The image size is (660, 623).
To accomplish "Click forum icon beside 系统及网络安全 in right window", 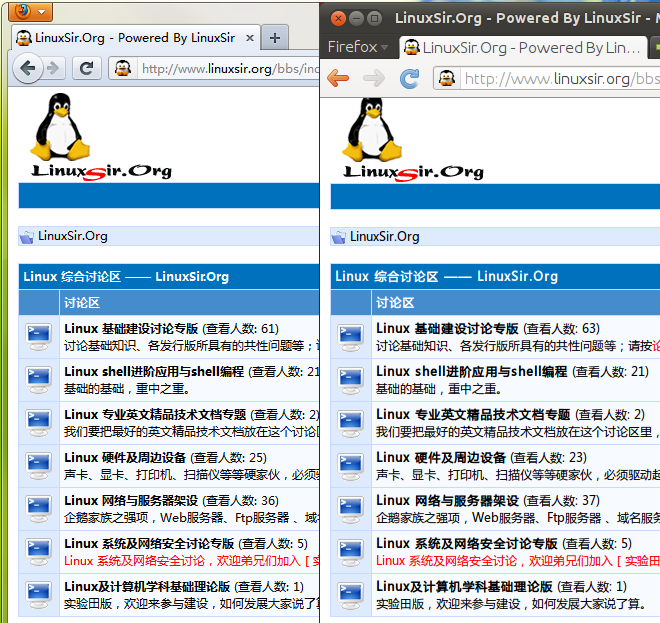I will point(351,553).
